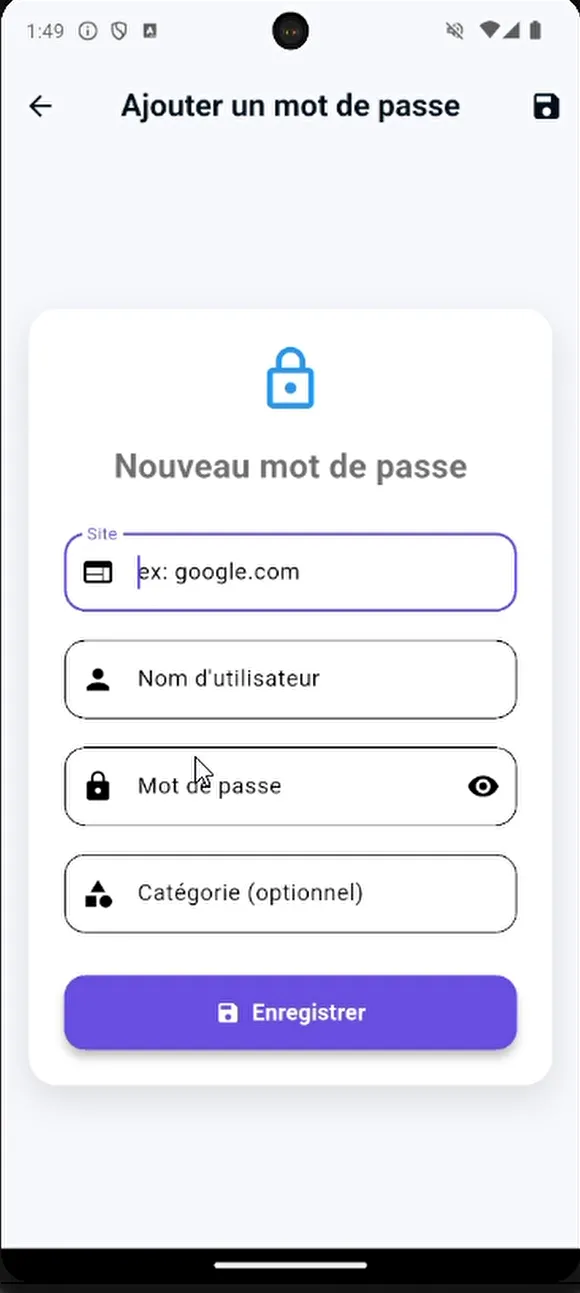
Task: Show the password with the eye toggle
Action: pos(483,786)
